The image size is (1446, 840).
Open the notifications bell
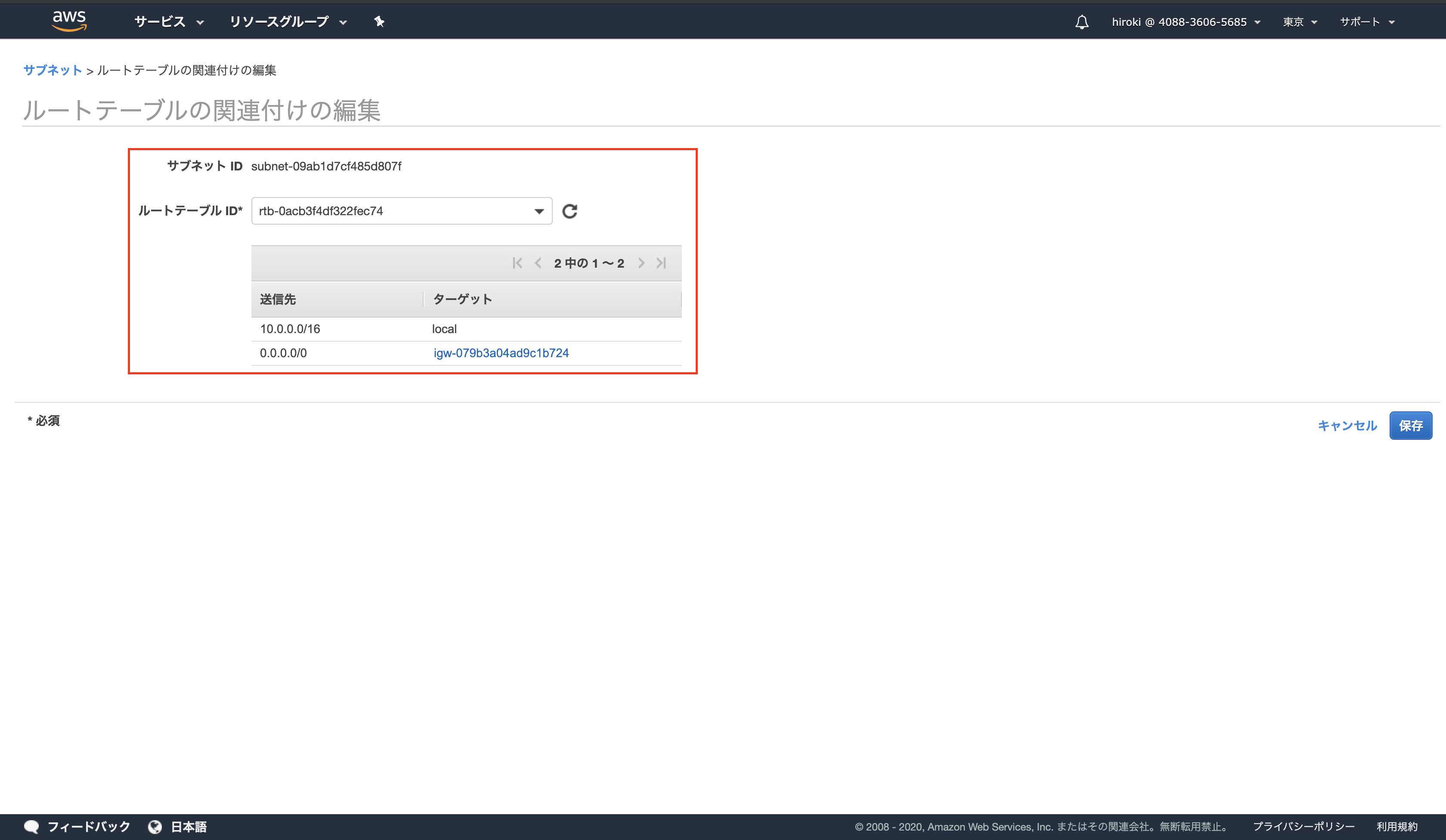click(x=1082, y=21)
